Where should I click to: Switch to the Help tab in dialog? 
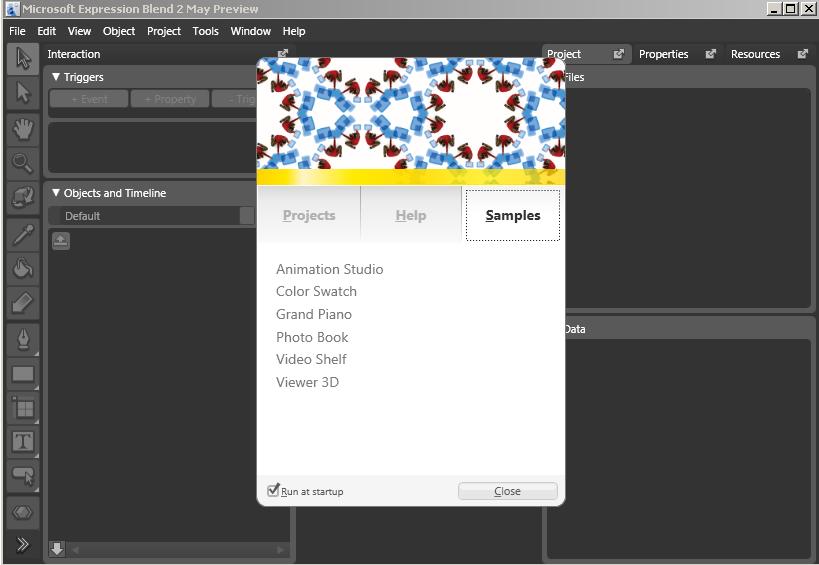tap(411, 215)
